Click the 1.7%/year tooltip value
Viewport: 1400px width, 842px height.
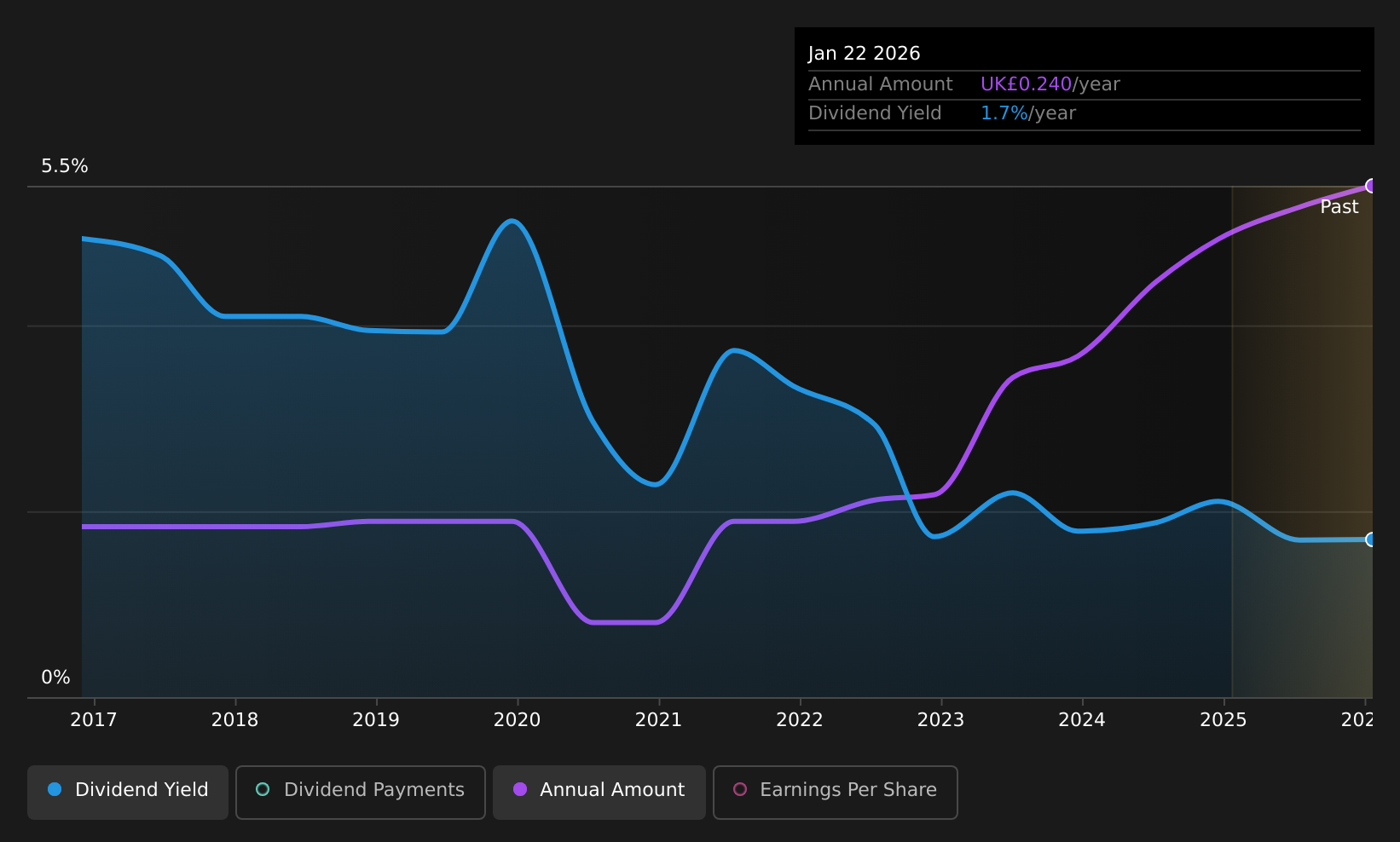(1028, 113)
